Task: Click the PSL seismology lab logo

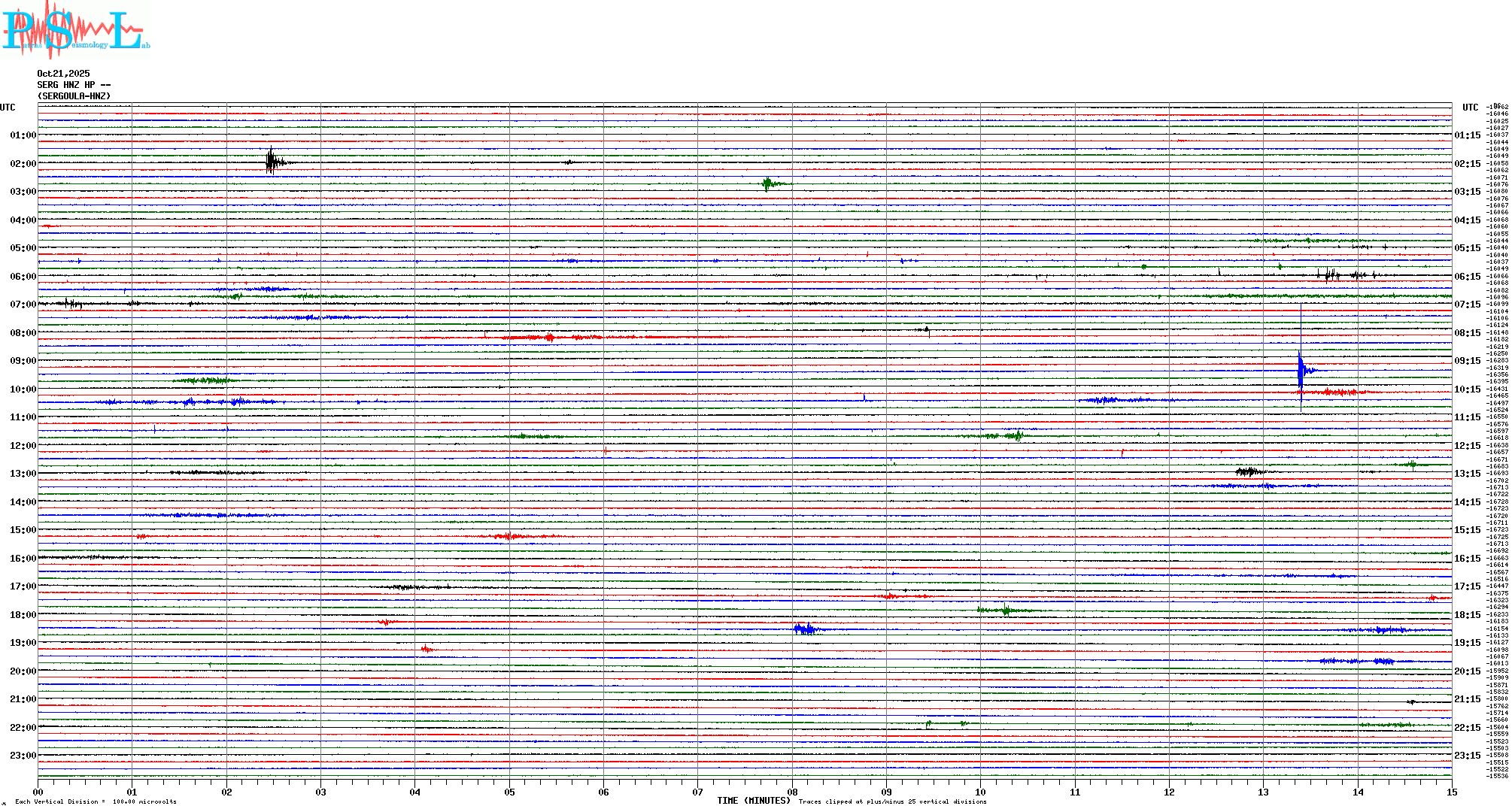Action: point(74,29)
